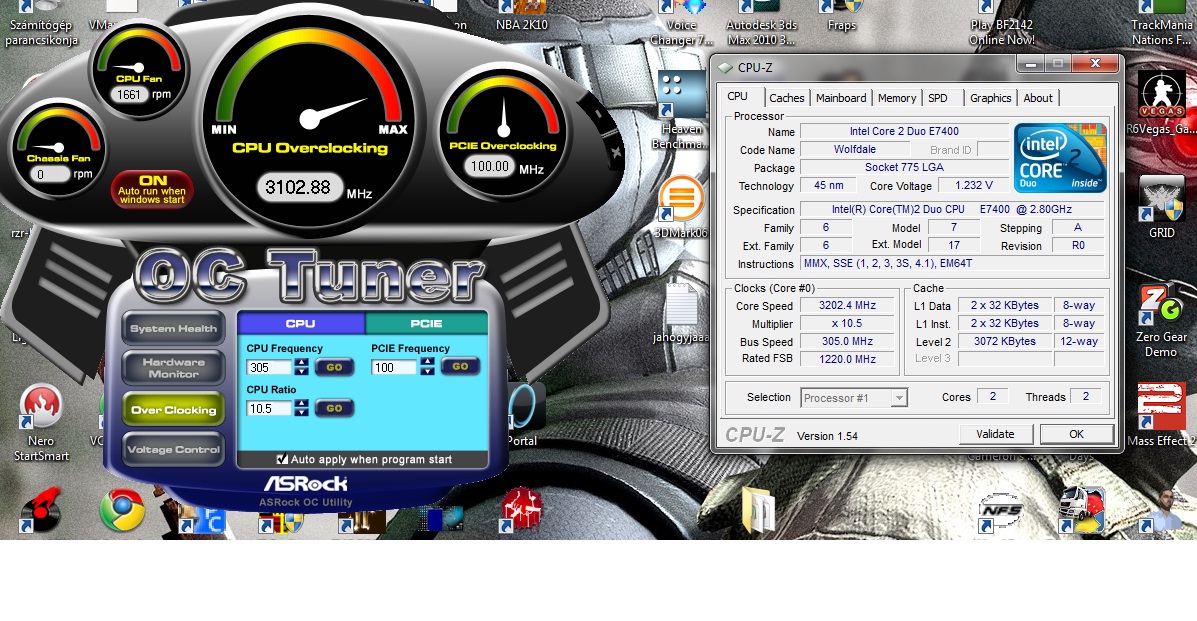Apply PCIE Frequency with its GO button
1197x621 pixels.
tap(460, 367)
